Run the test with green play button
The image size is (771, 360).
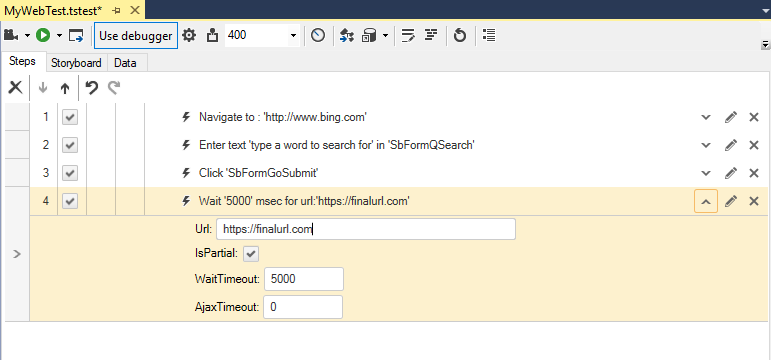pos(43,35)
